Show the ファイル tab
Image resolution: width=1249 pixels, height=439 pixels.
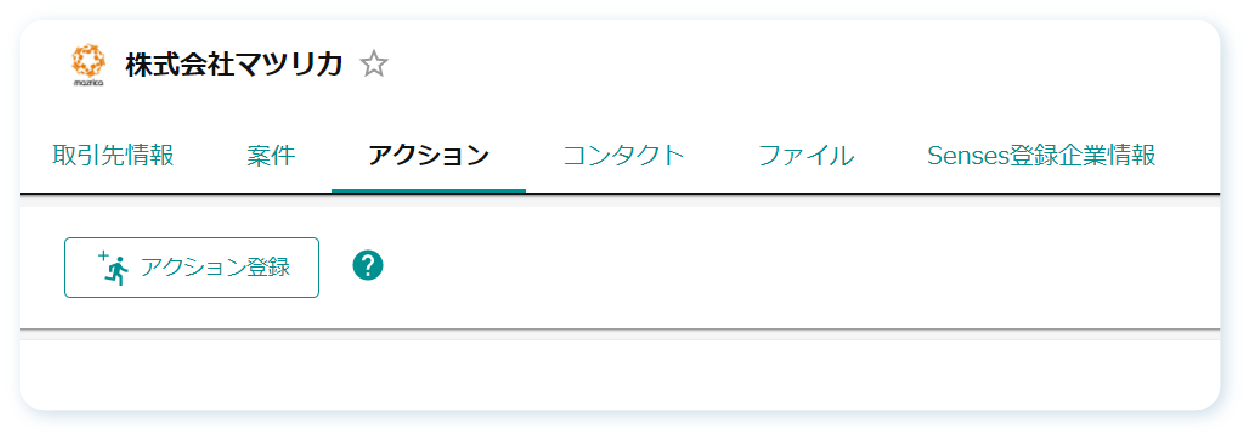coord(806,156)
